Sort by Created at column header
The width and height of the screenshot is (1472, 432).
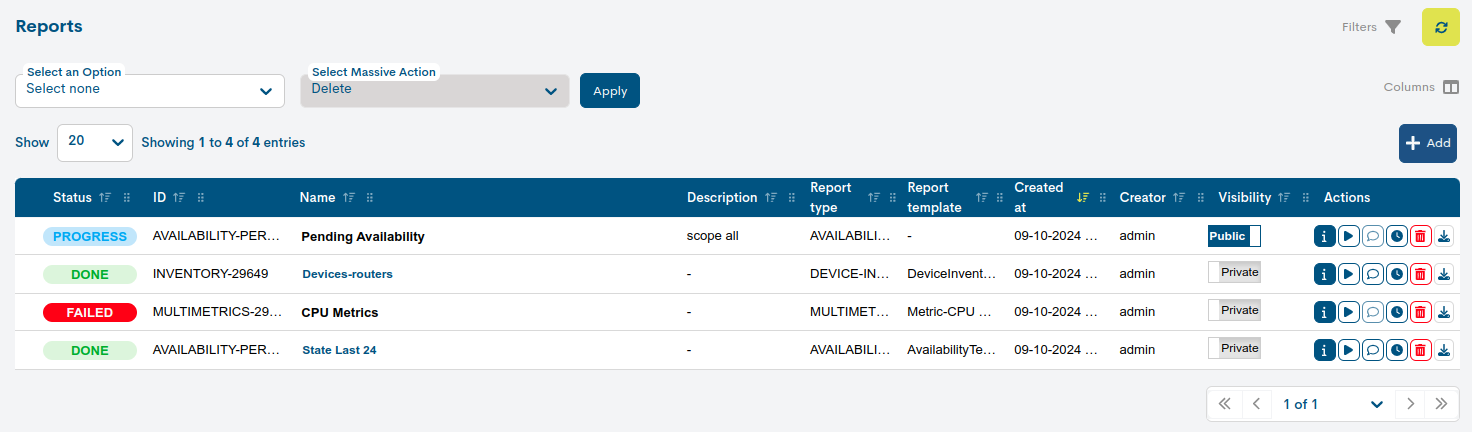click(x=1039, y=198)
